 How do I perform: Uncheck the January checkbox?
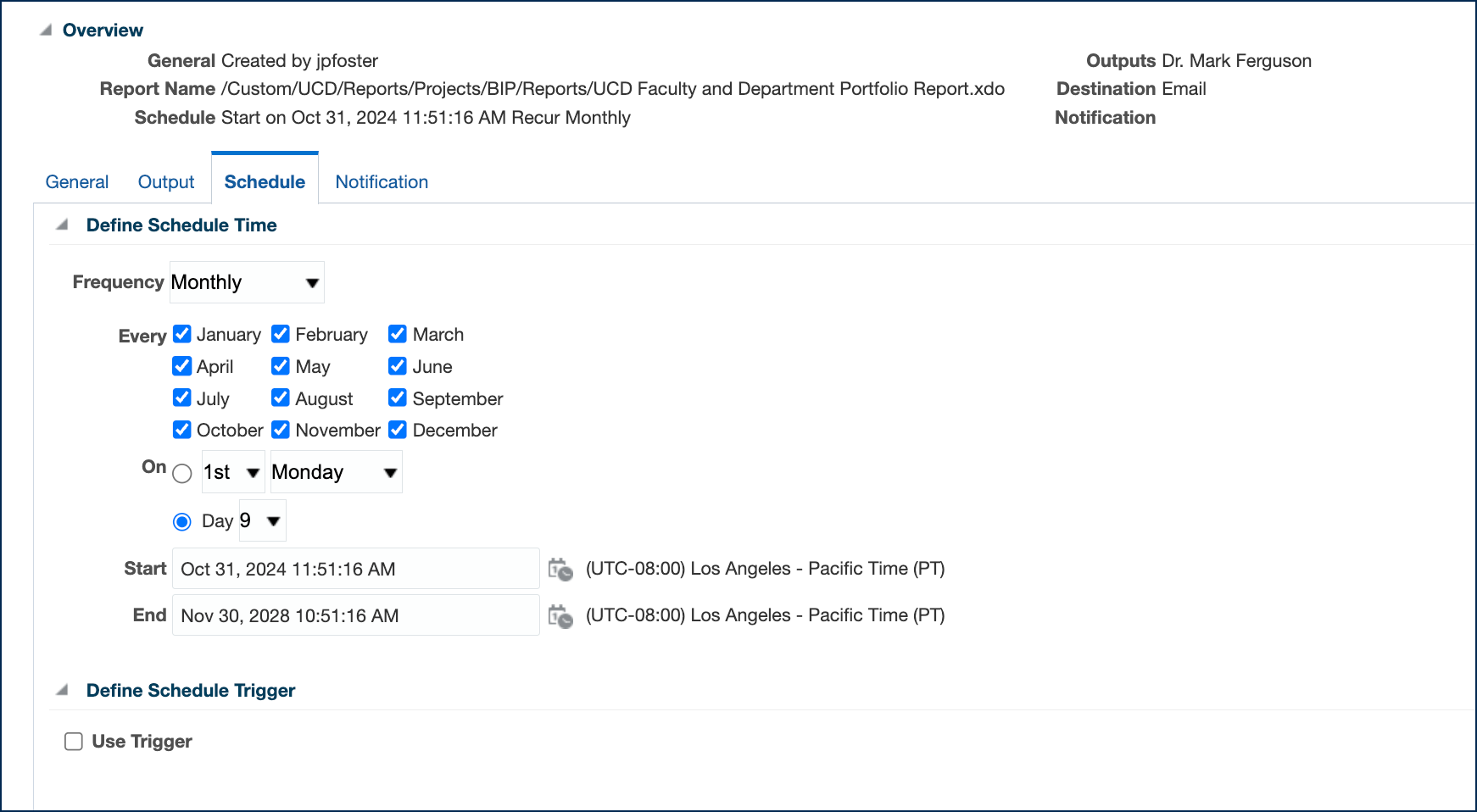182,334
